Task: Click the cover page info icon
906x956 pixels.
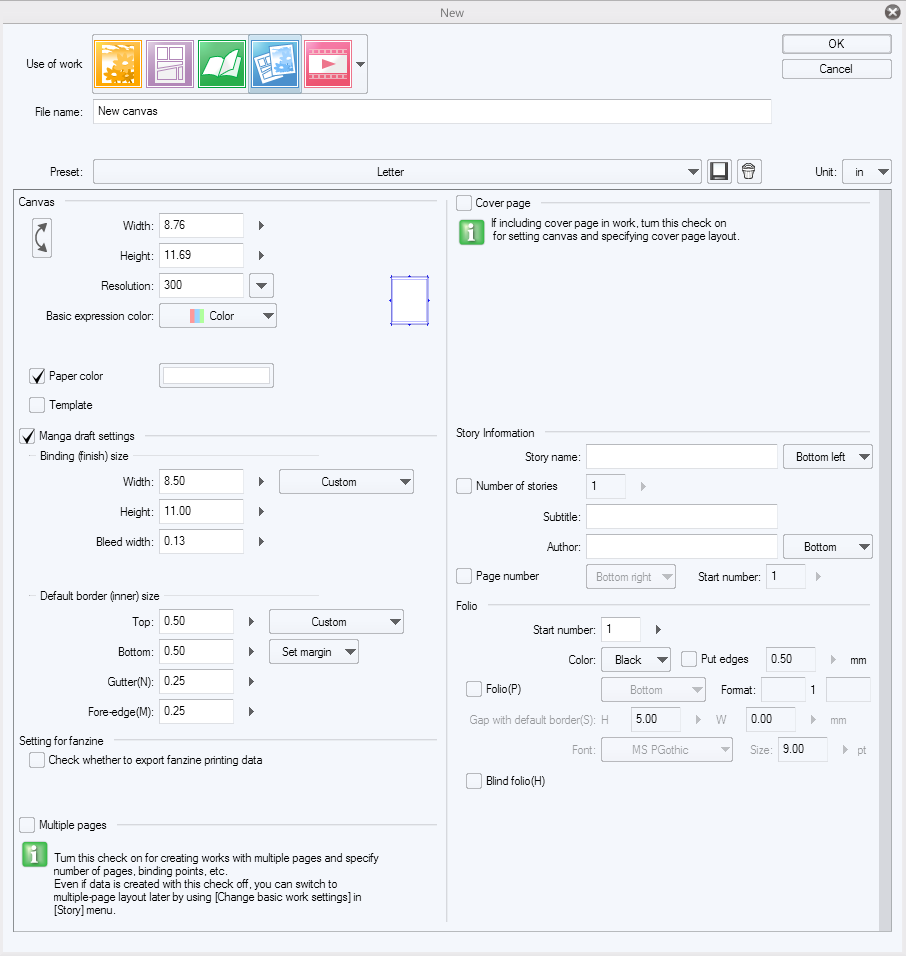Action: pos(471,232)
